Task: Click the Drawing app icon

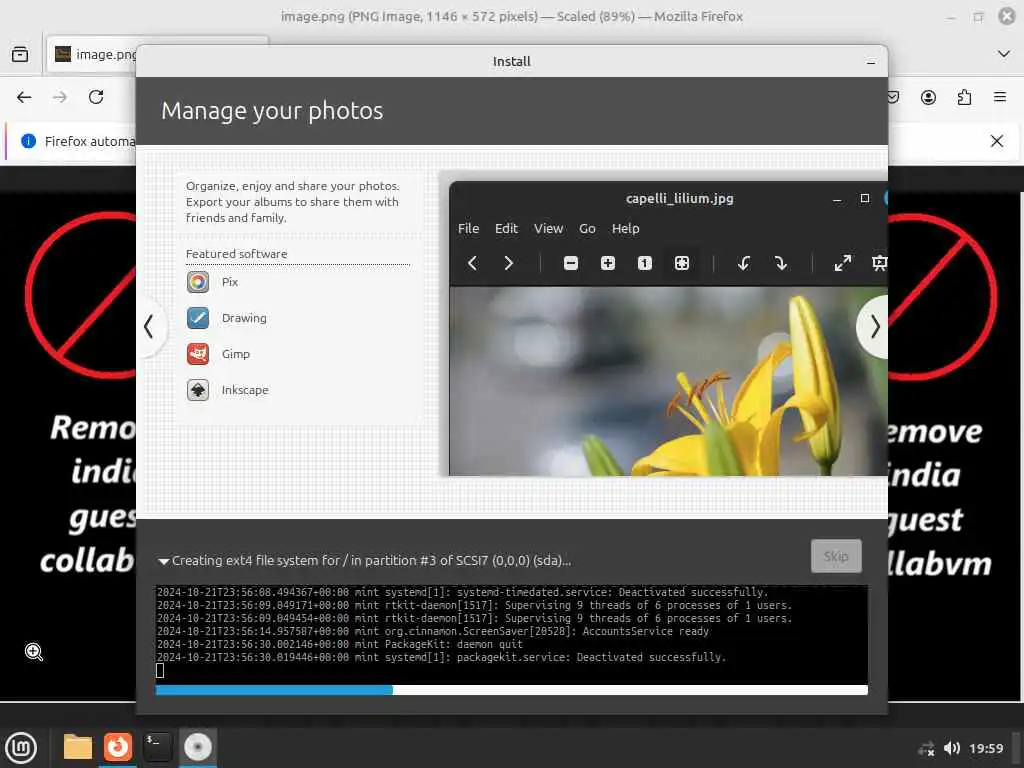Action: 198,318
